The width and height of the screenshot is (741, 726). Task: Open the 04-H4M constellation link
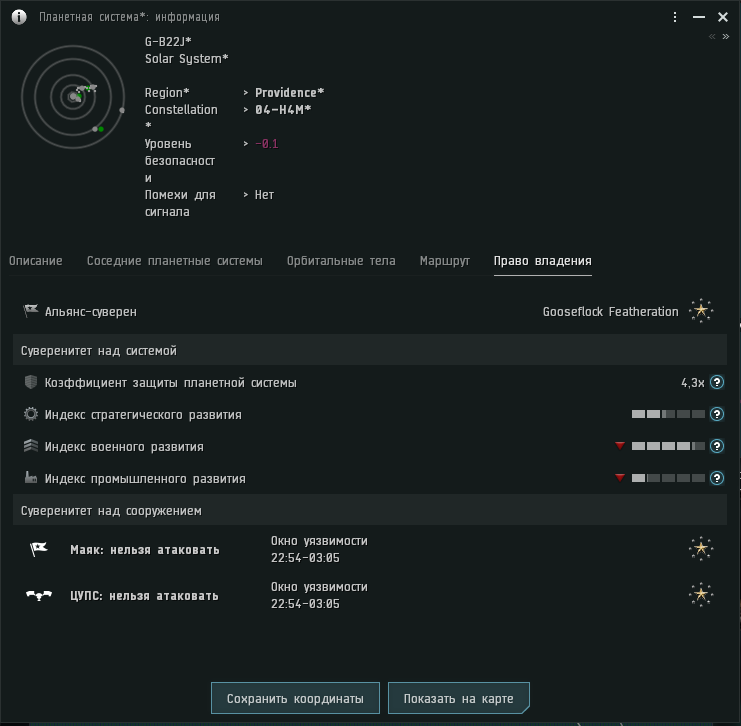point(283,110)
